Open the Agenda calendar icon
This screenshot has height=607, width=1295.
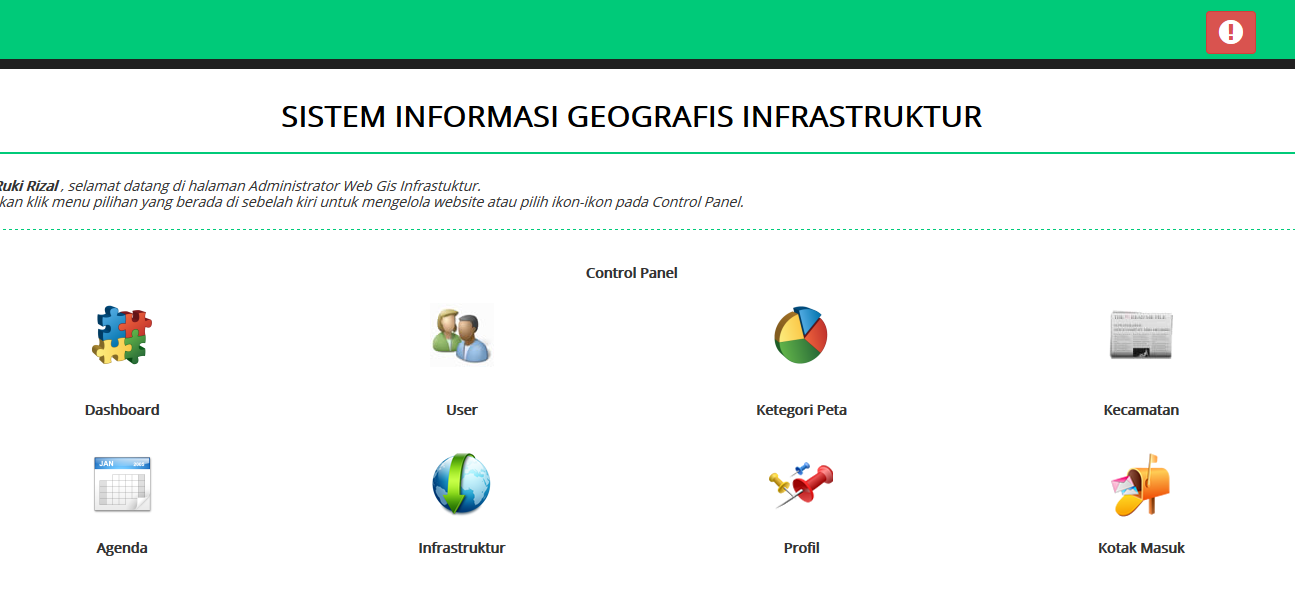122,483
